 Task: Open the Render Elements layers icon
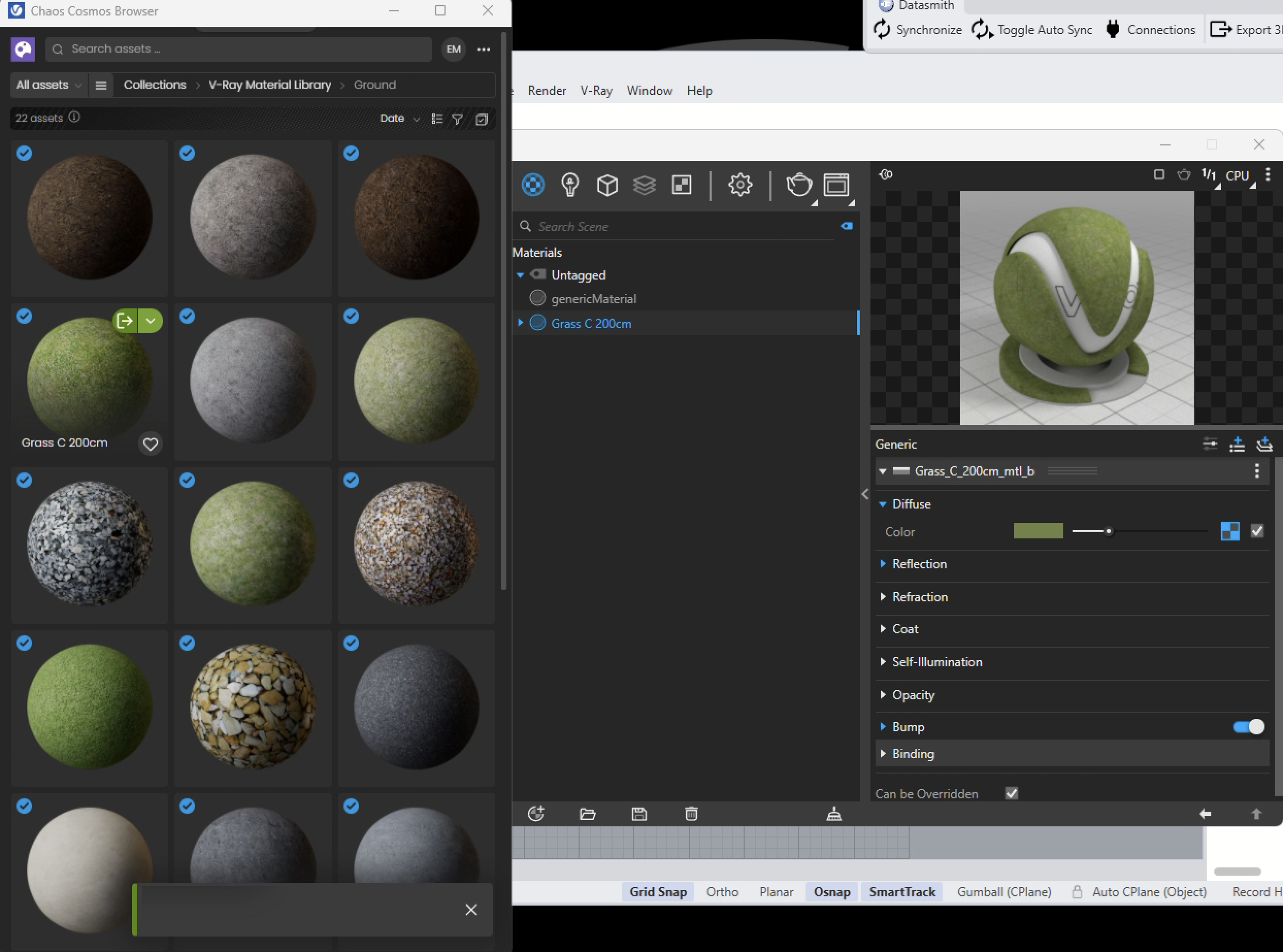click(644, 185)
